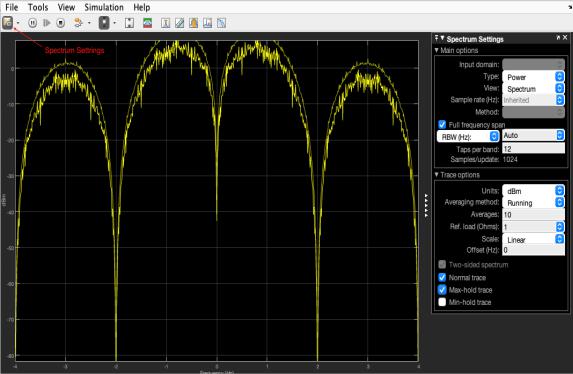Click the dark zoom tool icon
The height and width of the screenshot is (374, 573).
104,23
